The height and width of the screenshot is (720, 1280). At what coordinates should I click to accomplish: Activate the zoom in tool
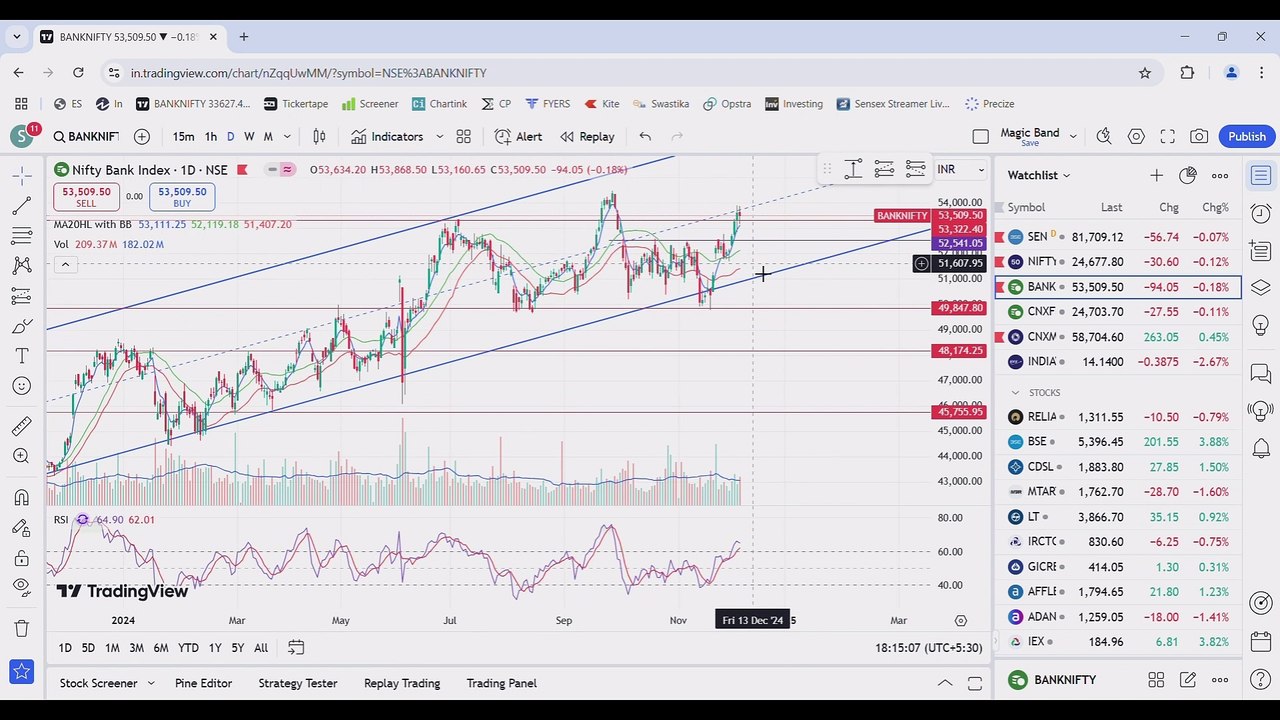[x=21, y=457]
